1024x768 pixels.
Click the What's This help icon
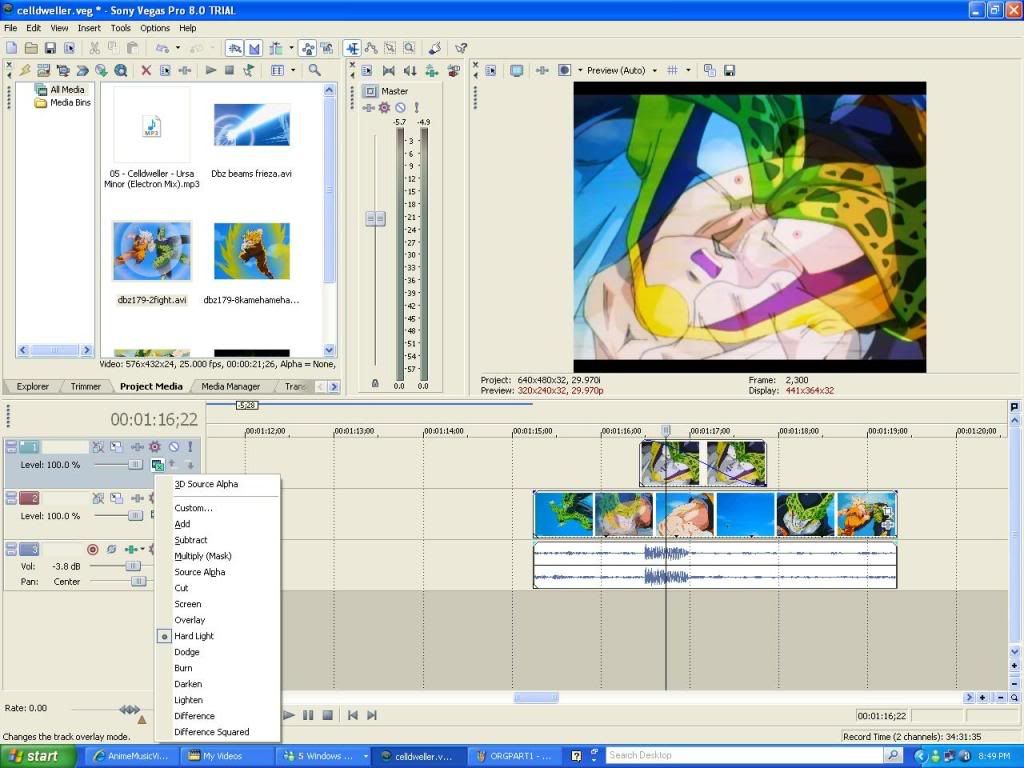[x=460, y=48]
